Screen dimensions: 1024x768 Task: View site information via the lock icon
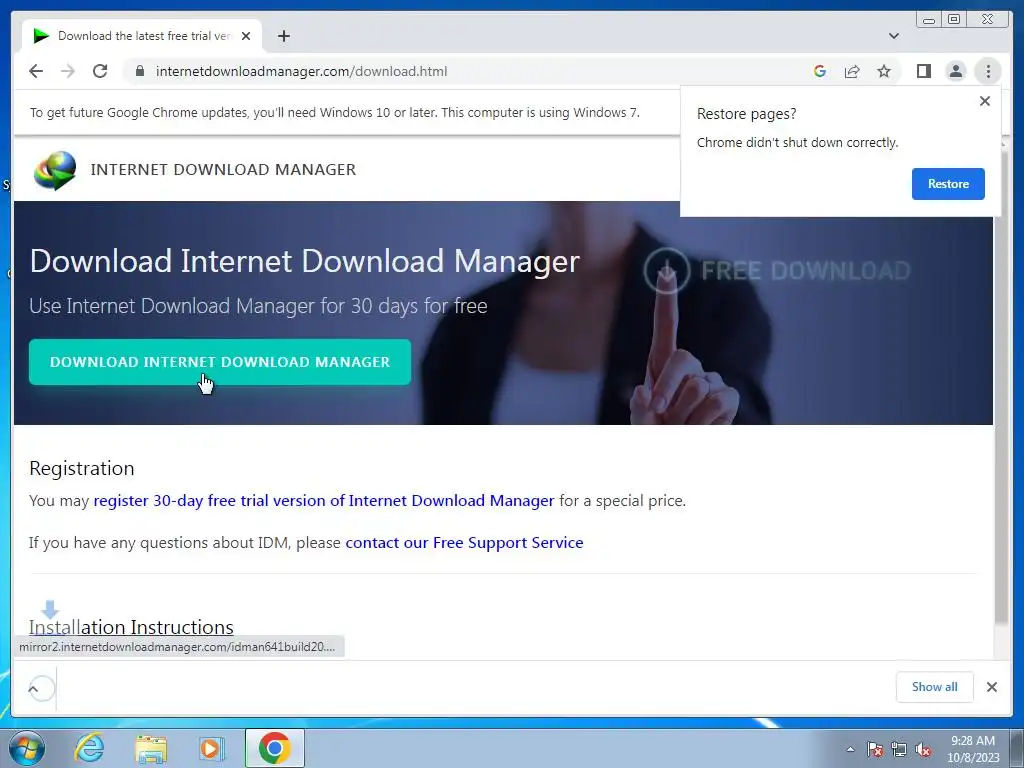(139, 71)
